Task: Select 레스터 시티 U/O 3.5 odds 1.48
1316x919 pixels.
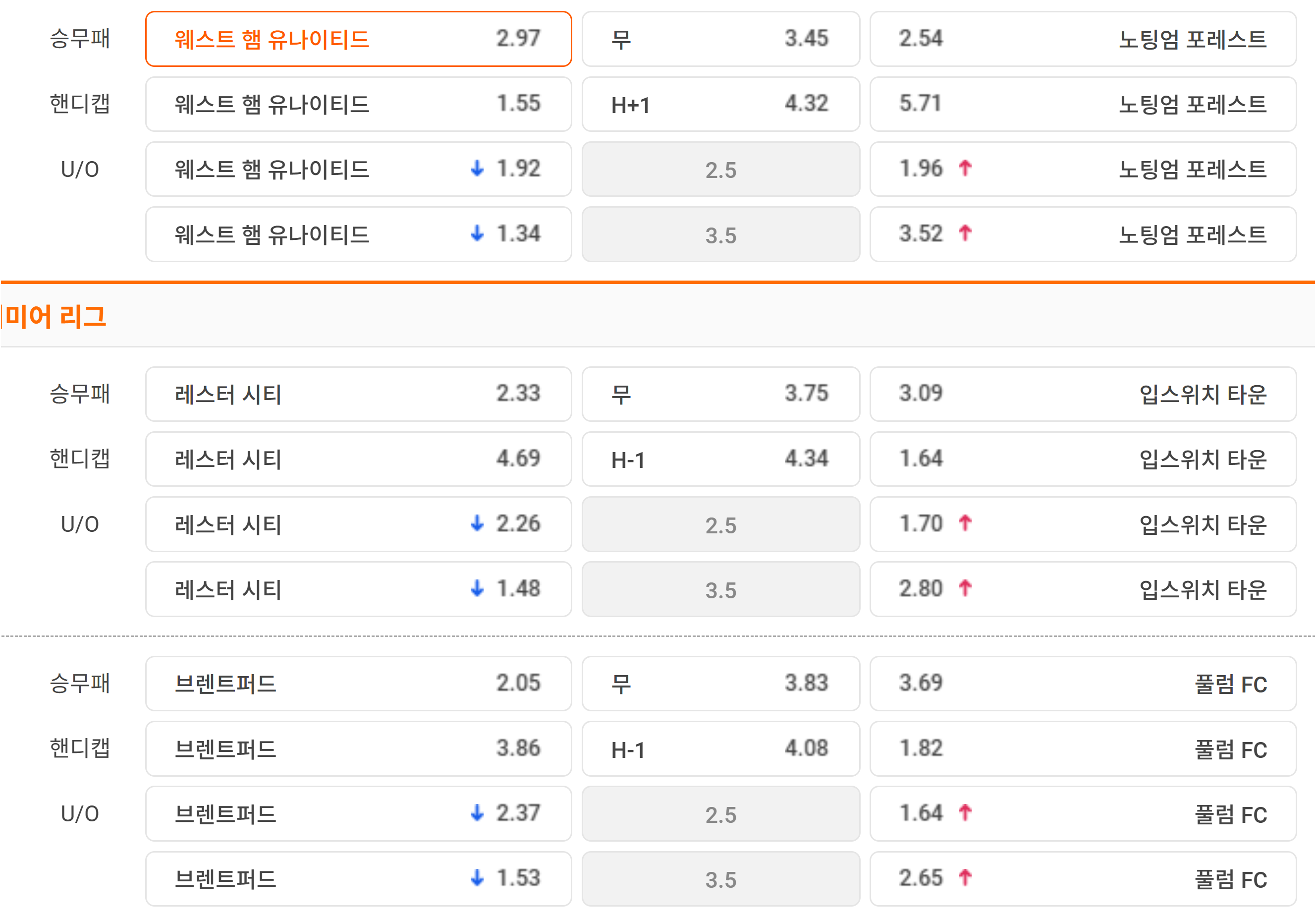Action: coord(358,589)
